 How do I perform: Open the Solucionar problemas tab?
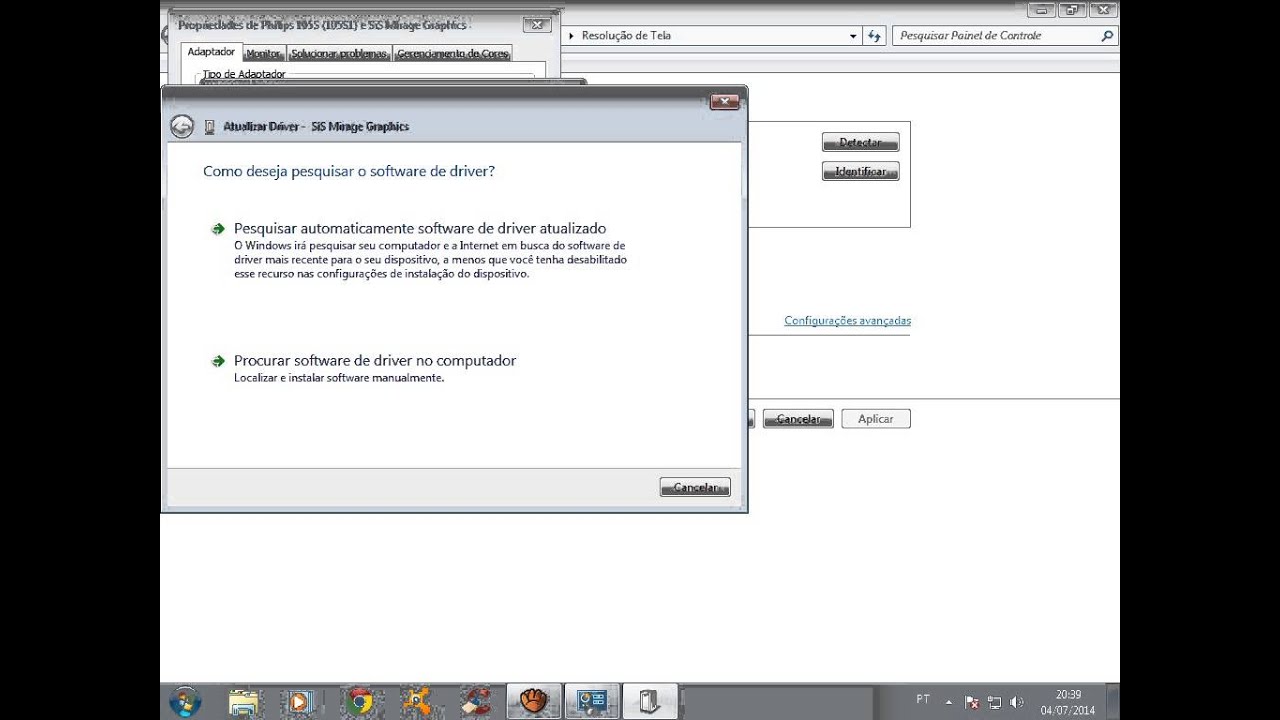click(x=339, y=54)
